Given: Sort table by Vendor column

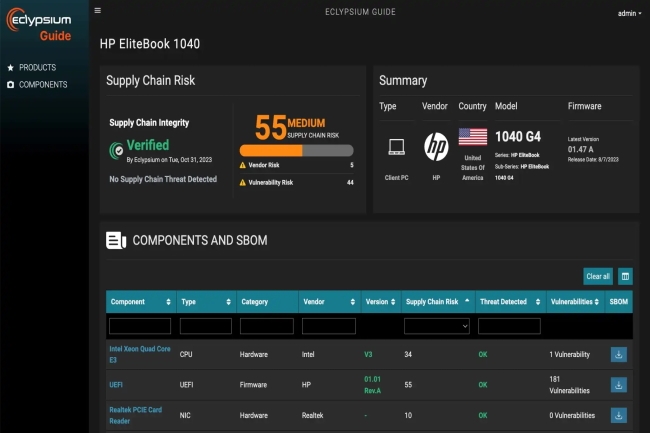Looking at the screenshot, I should (x=329, y=302).
